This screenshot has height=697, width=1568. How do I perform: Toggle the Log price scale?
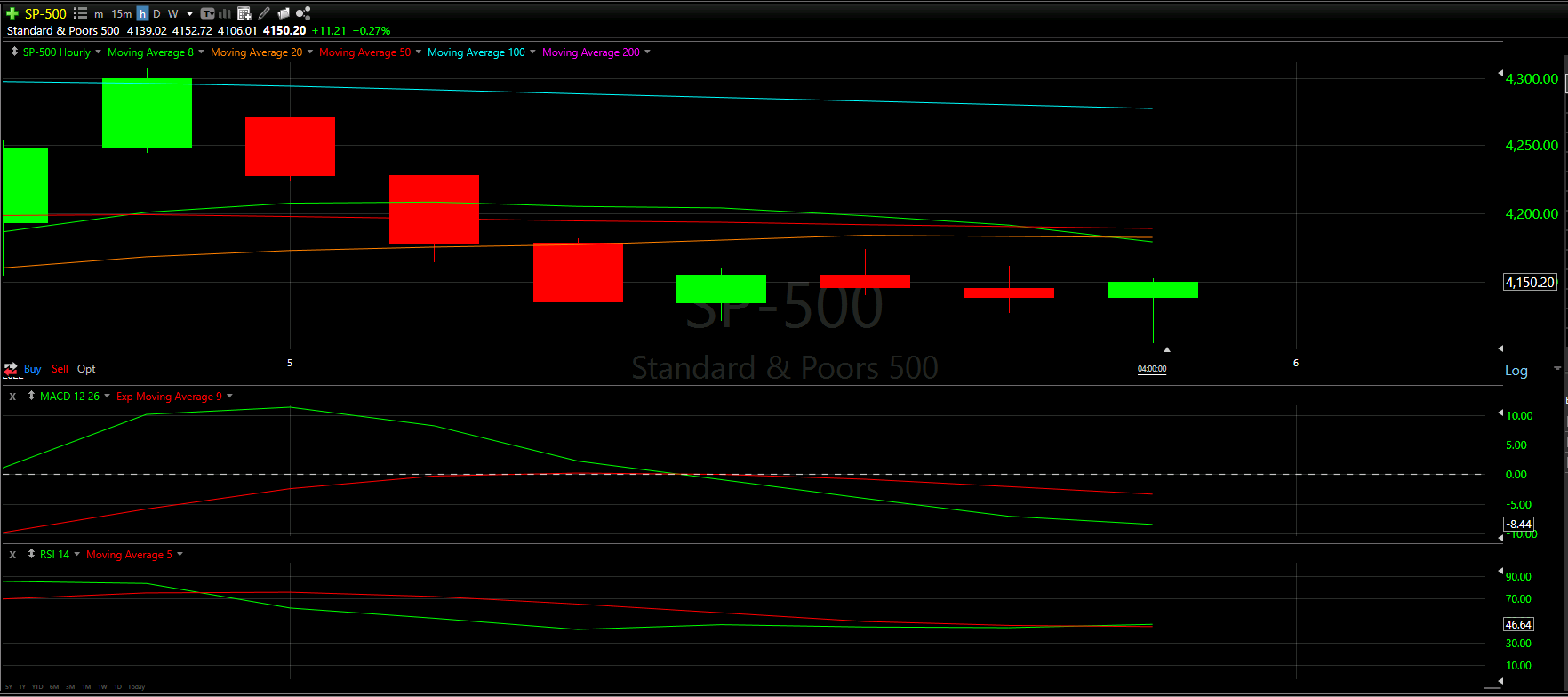pyautogui.click(x=1516, y=371)
